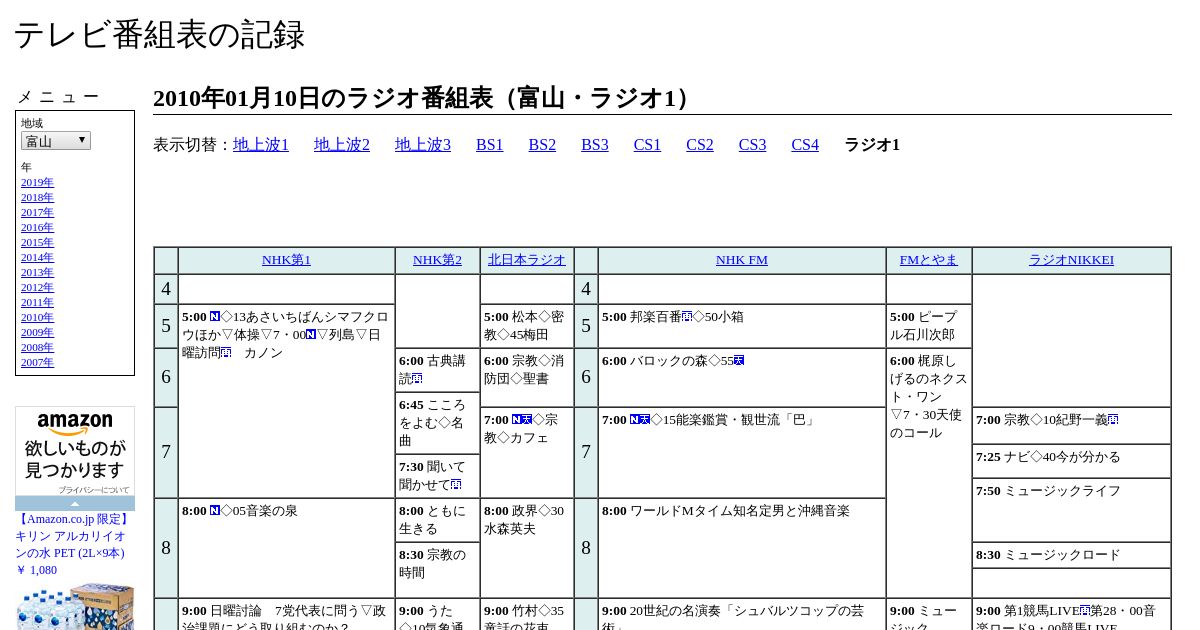Click the rebroadcast icon after 古典講読
This screenshot has width=1200, height=630.
[417, 379]
